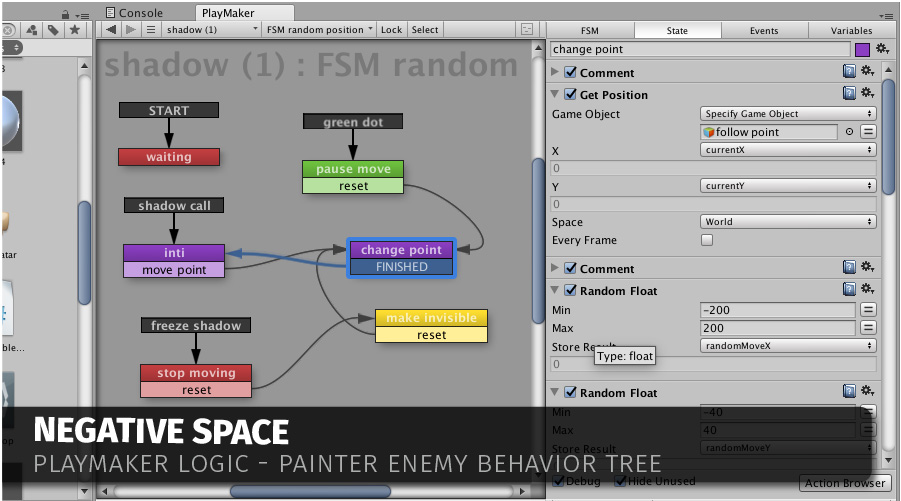
Task: Click the purple state color swatch
Action: [x=862, y=49]
